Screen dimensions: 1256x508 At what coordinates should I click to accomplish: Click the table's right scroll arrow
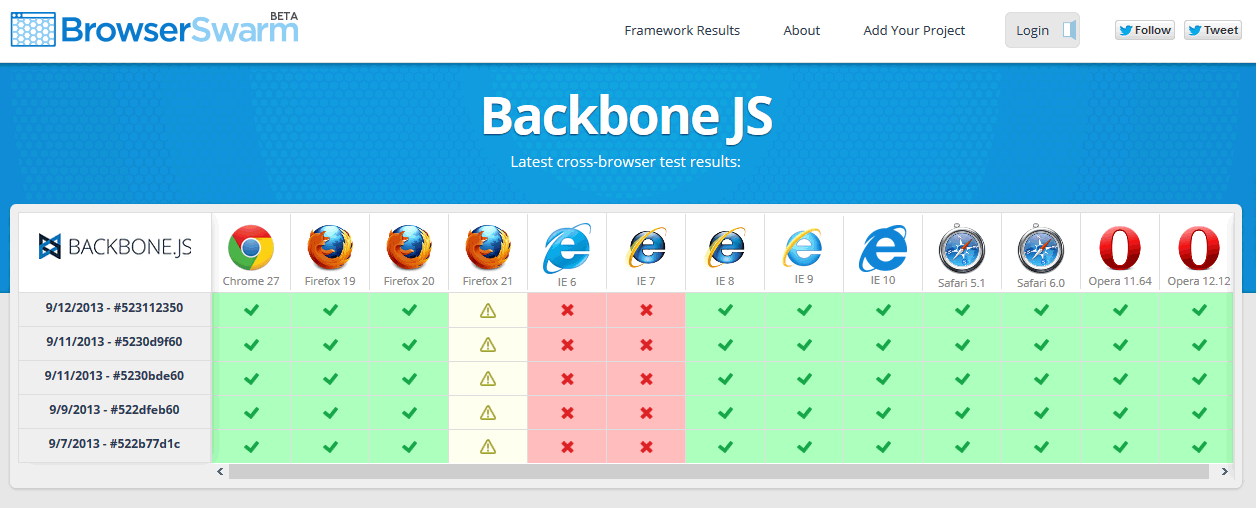click(x=1225, y=471)
